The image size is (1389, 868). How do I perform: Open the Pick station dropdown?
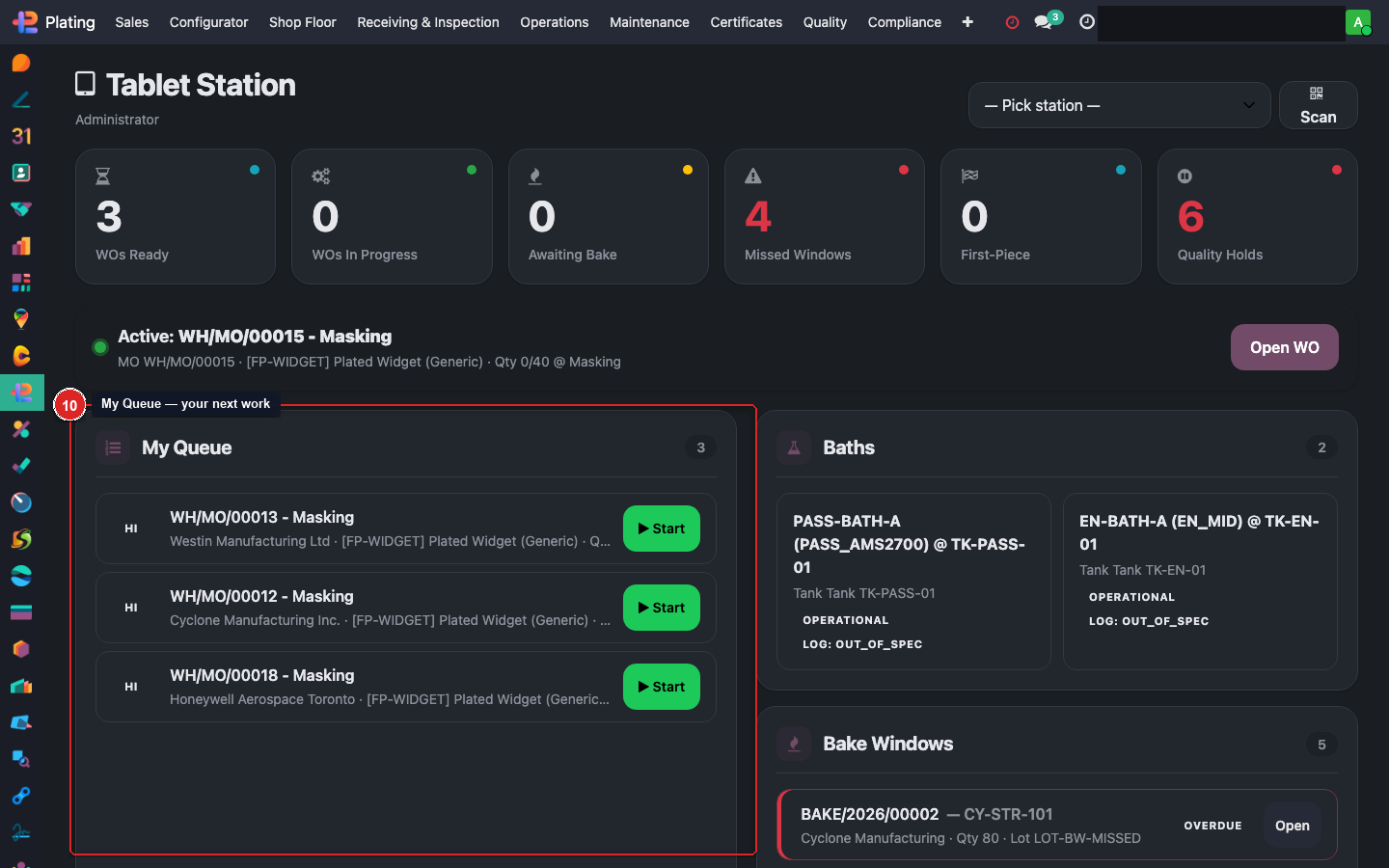pyautogui.click(x=1119, y=105)
